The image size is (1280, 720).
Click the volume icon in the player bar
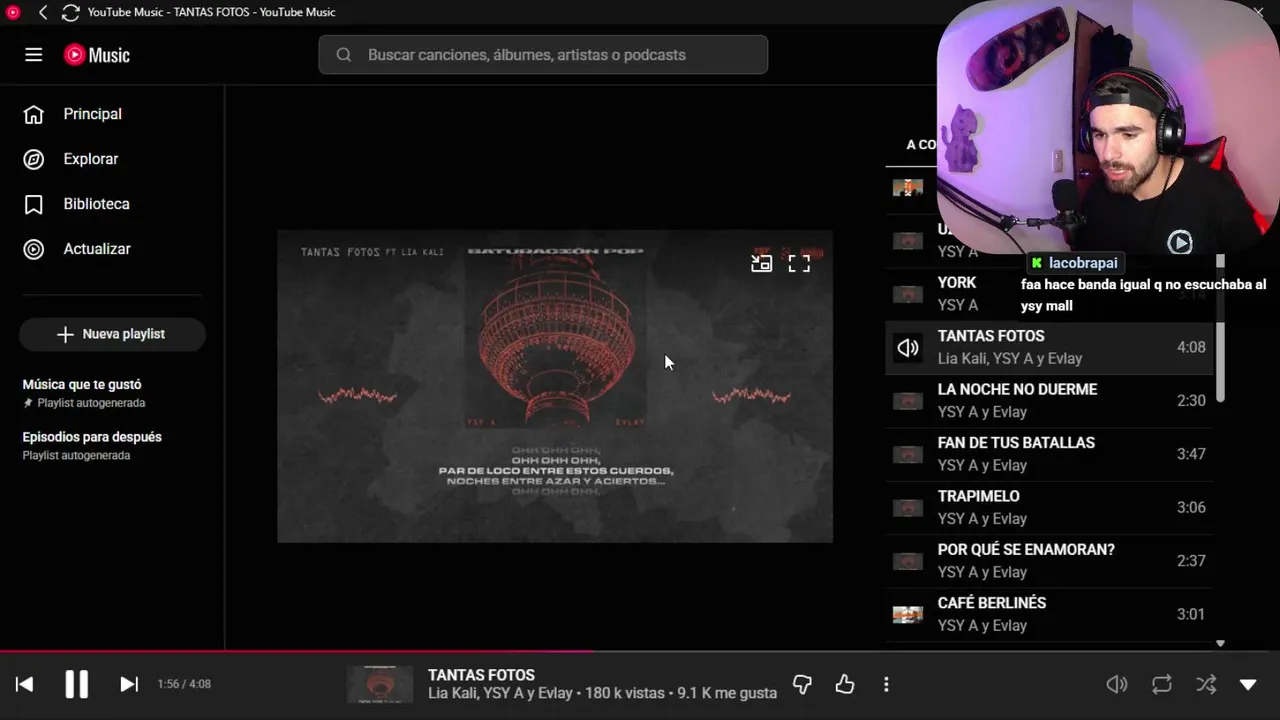point(1117,684)
